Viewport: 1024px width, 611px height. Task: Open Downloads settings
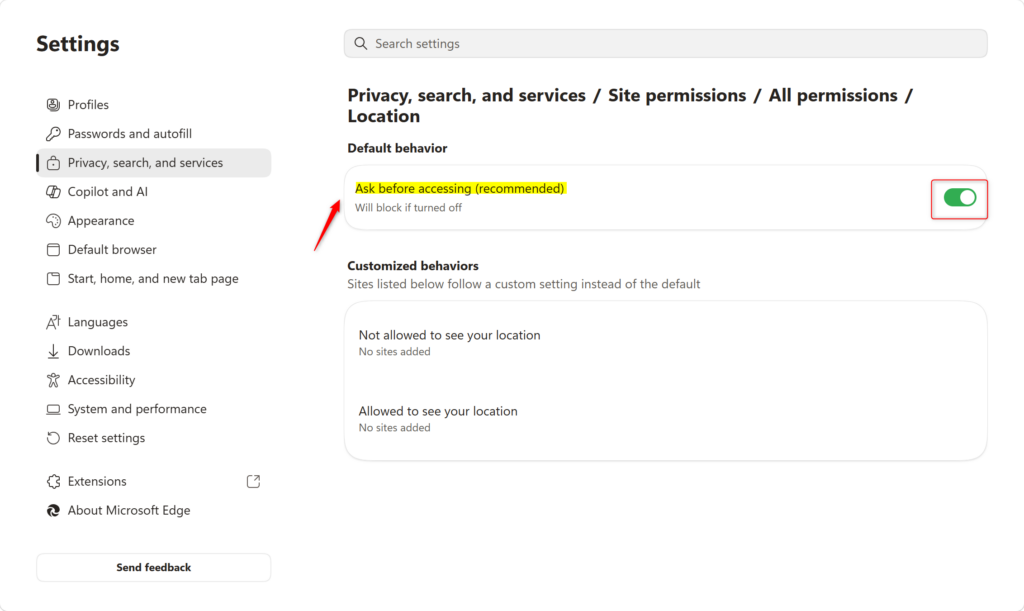pyautogui.click(x=153, y=351)
